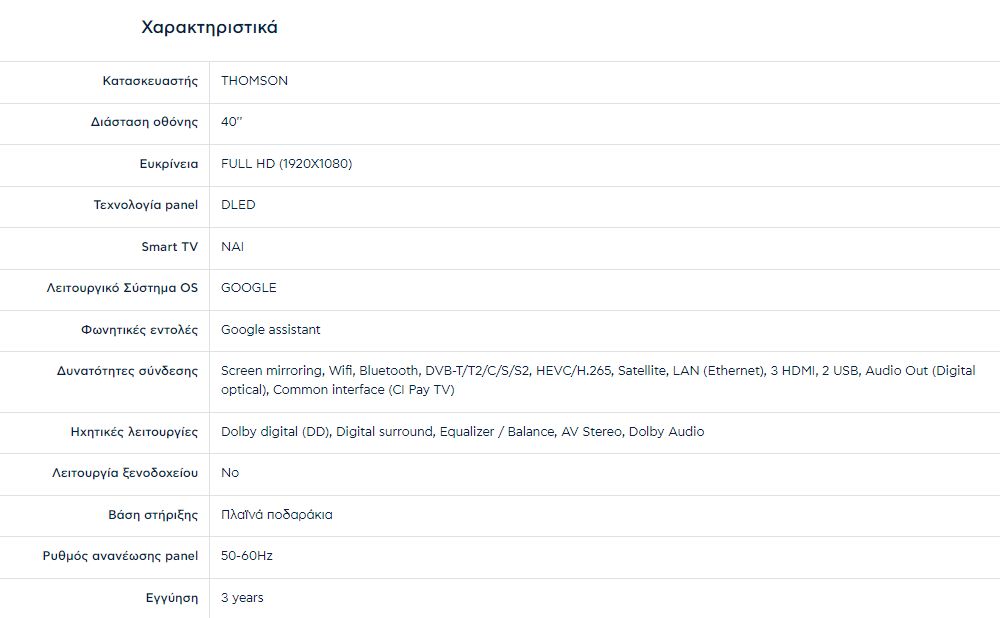The image size is (1000, 618).
Task: Click the DLED panel technology value
Action: 238,205
